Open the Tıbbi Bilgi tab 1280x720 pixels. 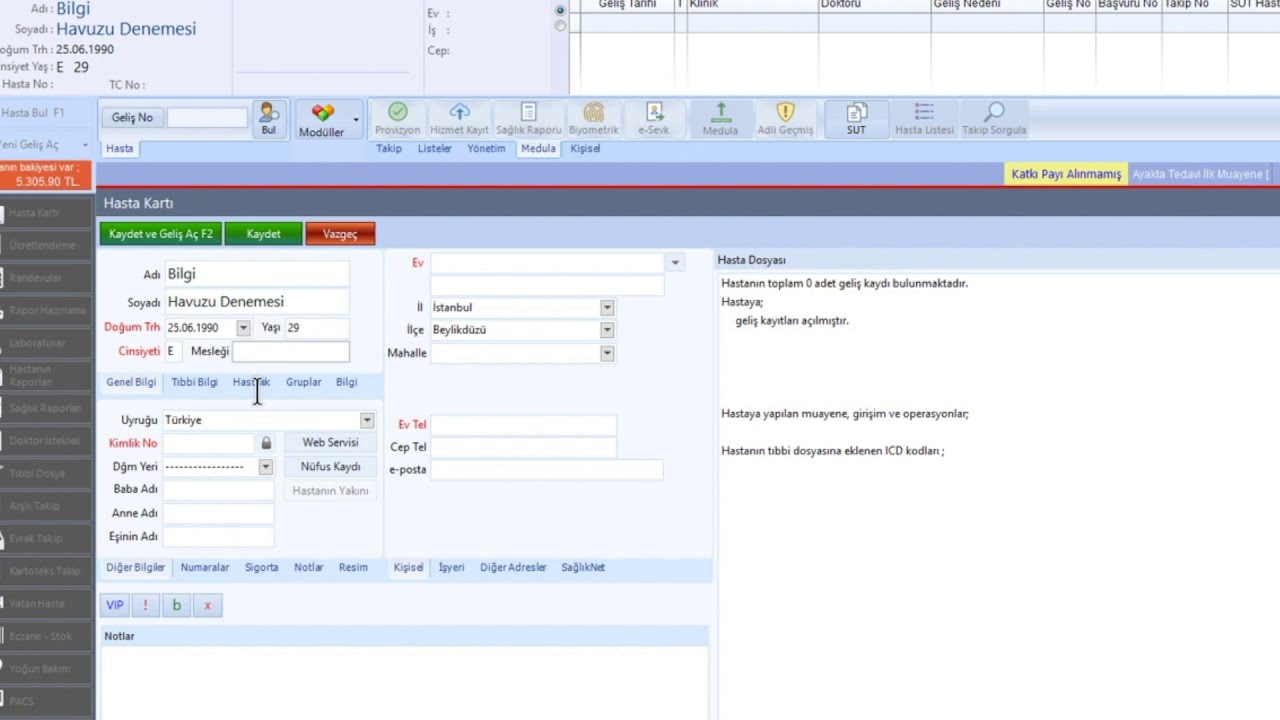[194, 382]
